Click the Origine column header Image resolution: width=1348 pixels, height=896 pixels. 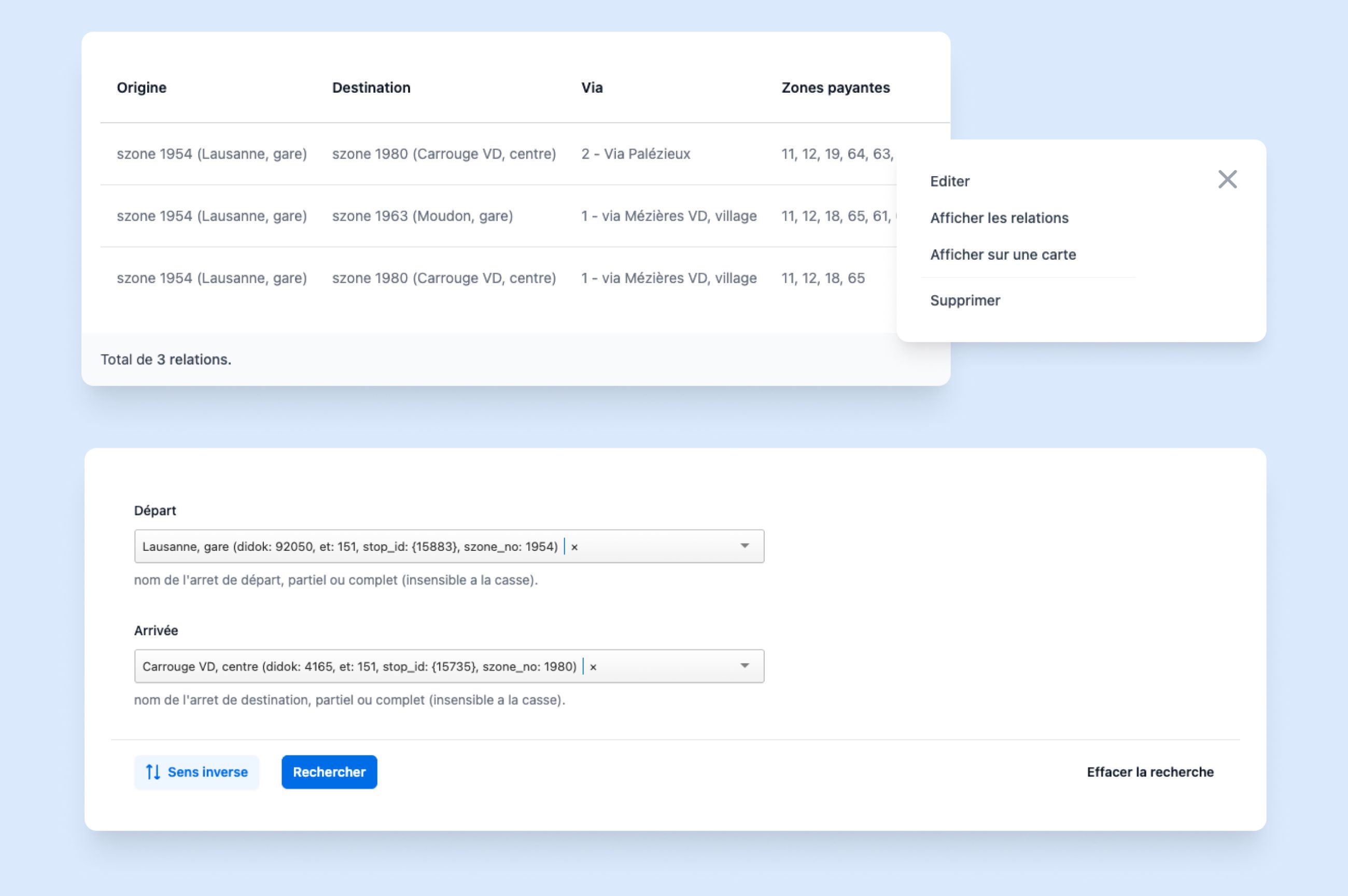141,88
